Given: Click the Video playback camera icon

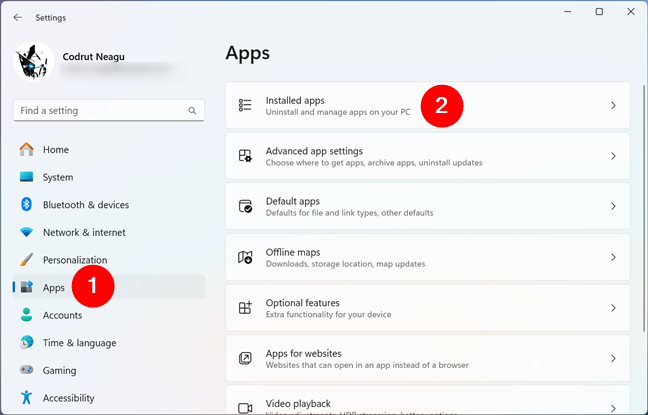Looking at the screenshot, I should (245, 407).
